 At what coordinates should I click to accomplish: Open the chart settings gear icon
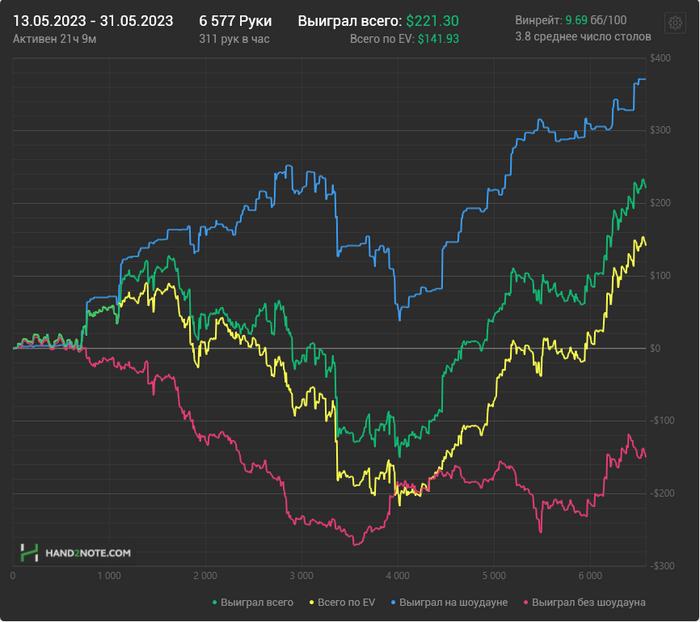point(675,22)
